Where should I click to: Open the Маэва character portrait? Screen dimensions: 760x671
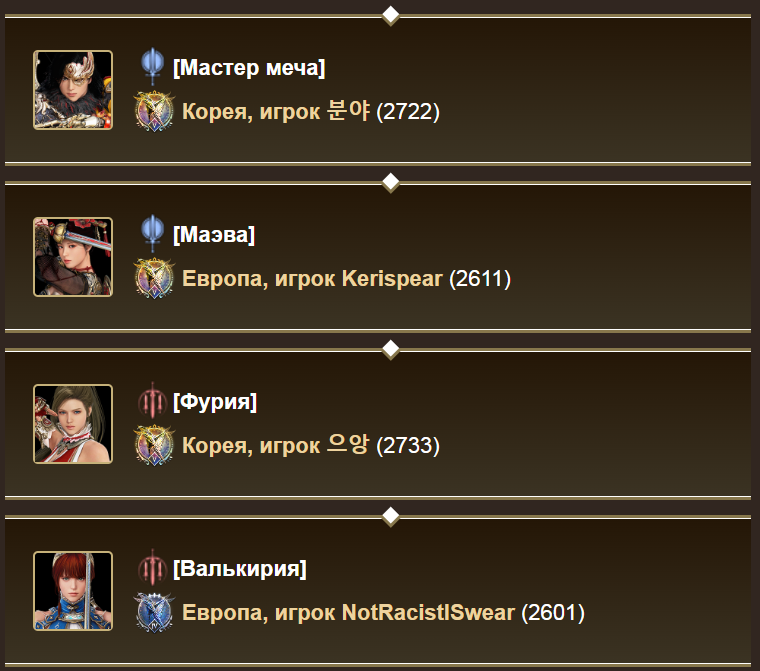(73, 256)
